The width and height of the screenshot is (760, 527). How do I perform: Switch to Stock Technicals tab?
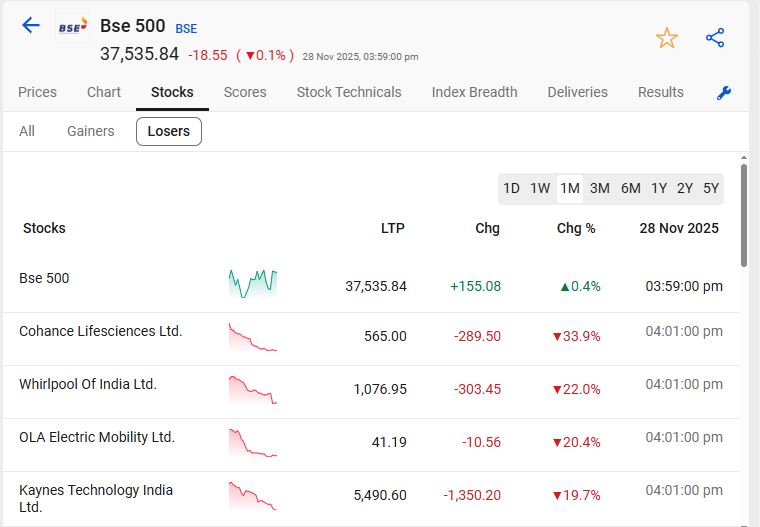tap(349, 92)
